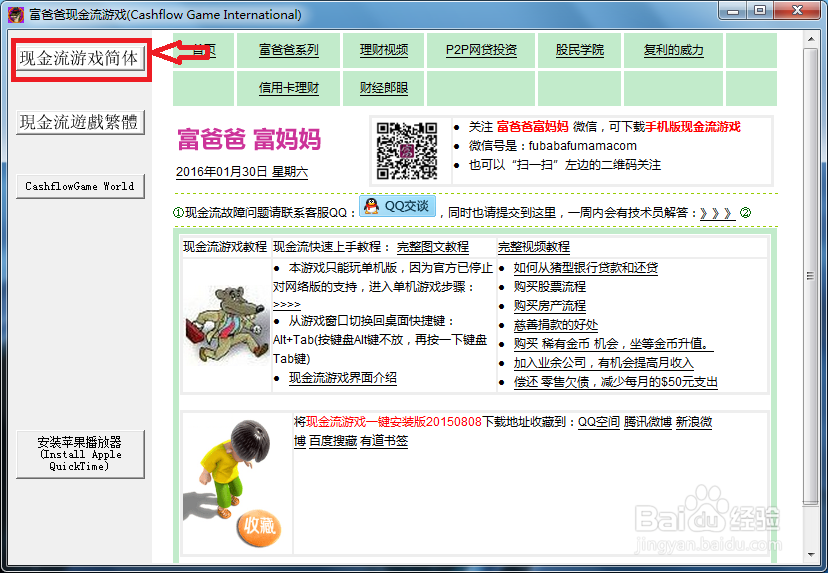The image size is (828, 573).
Task: Click 安装苹果播放器 Install Apple QuickTime button
Action: (80, 454)
